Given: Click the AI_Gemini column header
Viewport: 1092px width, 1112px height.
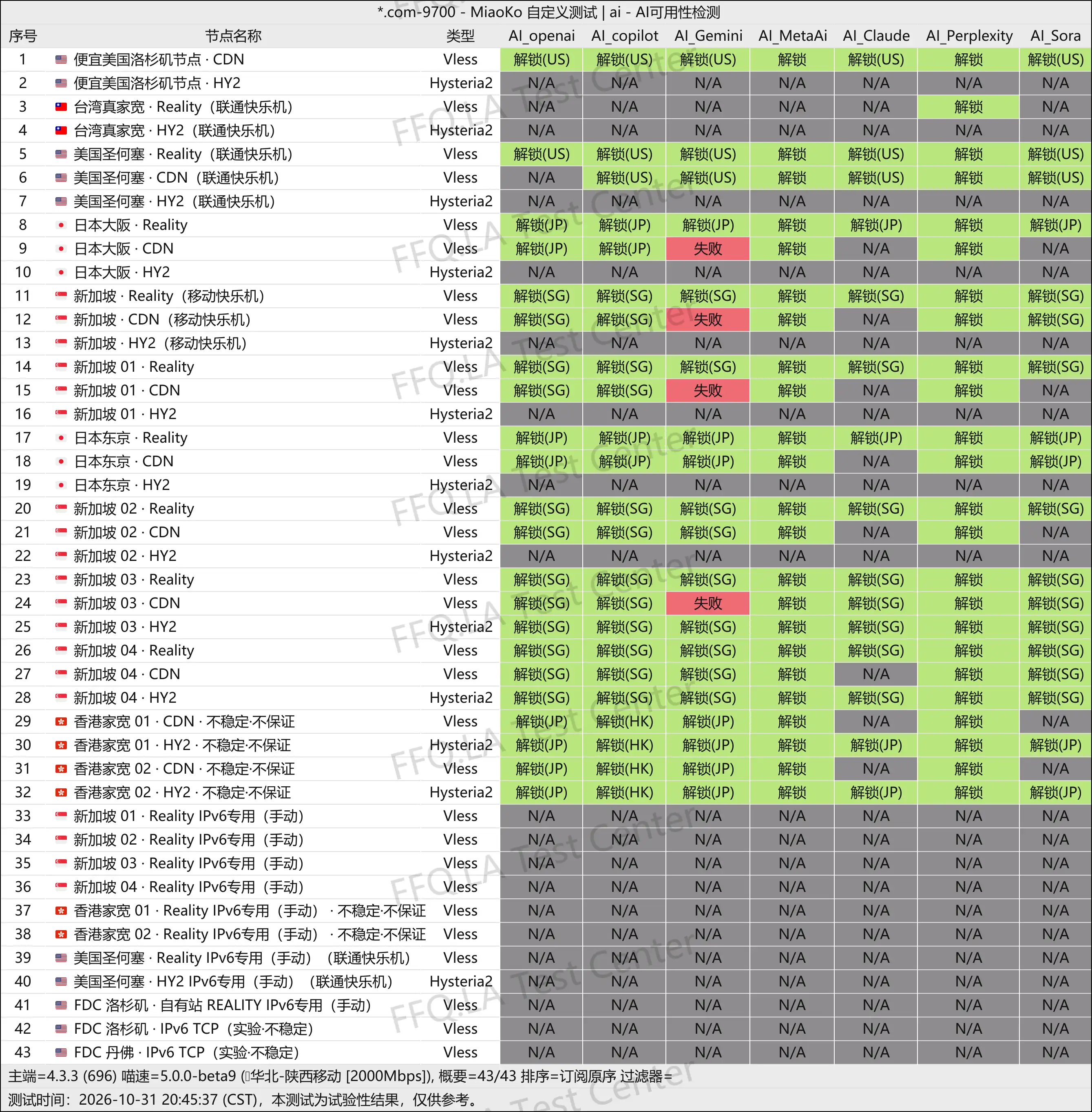Looking at the screenshot, I should point(708,35).
